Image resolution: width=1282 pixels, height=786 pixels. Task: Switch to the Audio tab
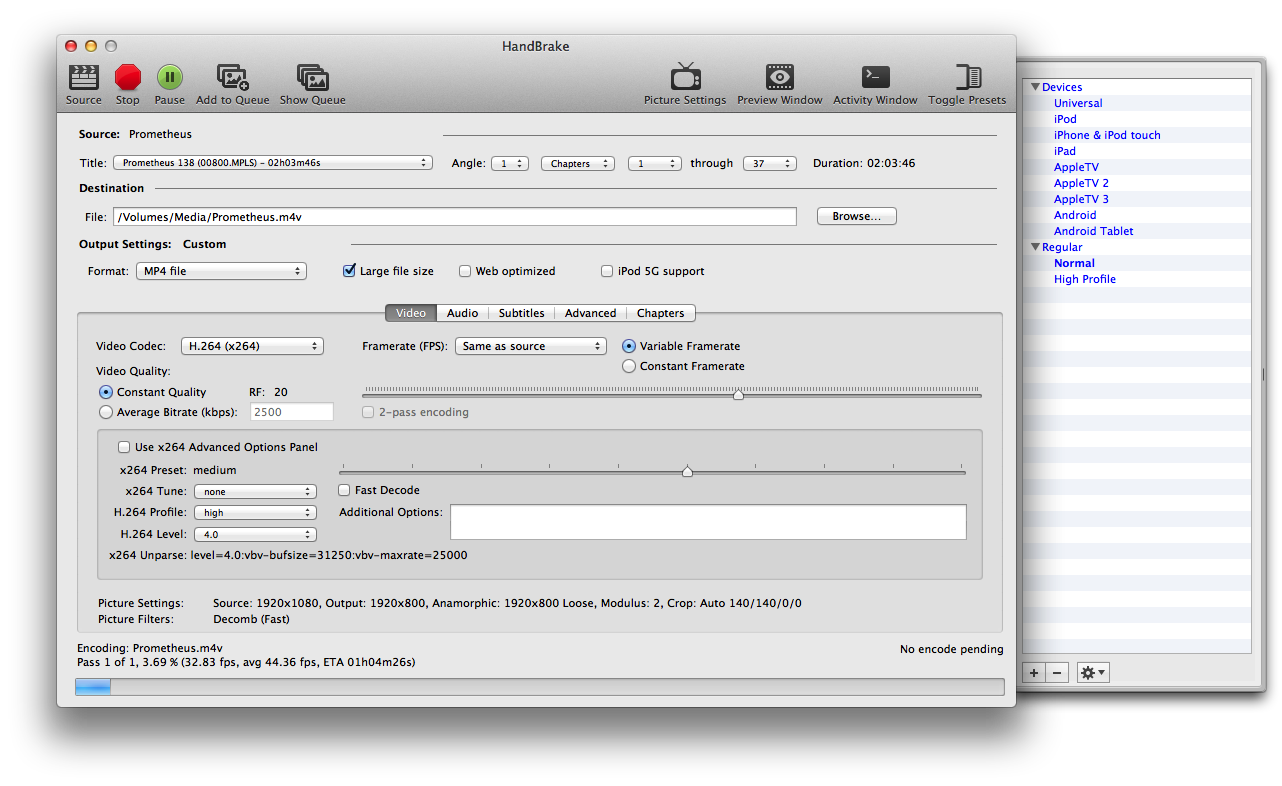coord(462,313)
